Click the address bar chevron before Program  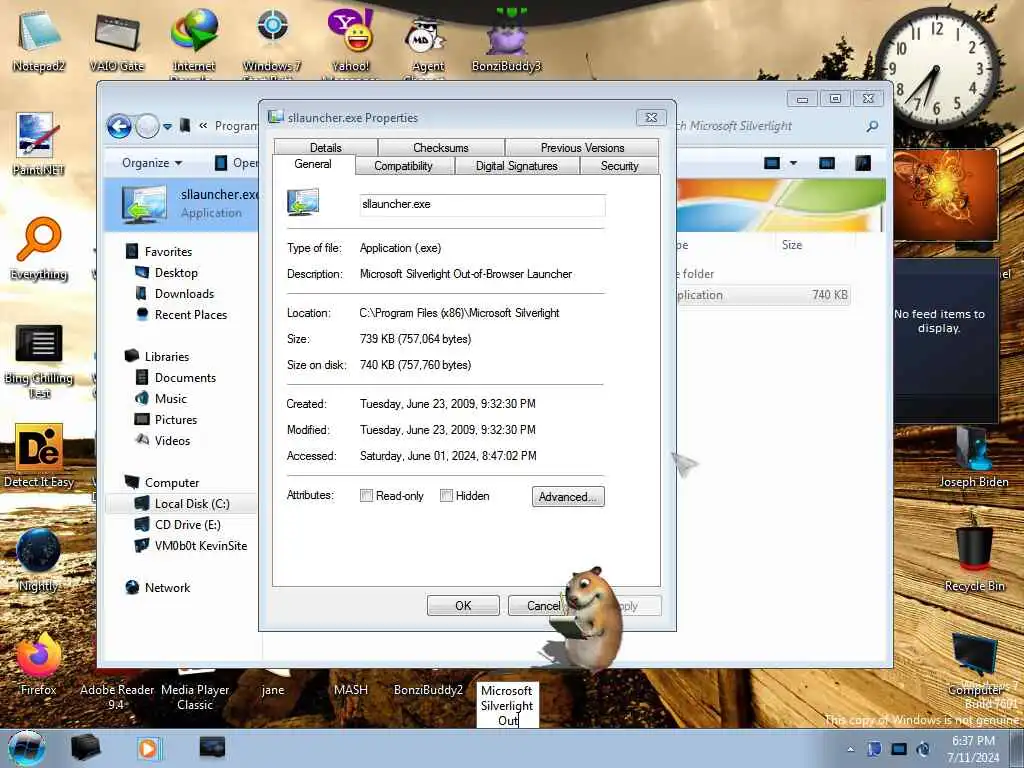pyautogui.click(x=203, y=125)
